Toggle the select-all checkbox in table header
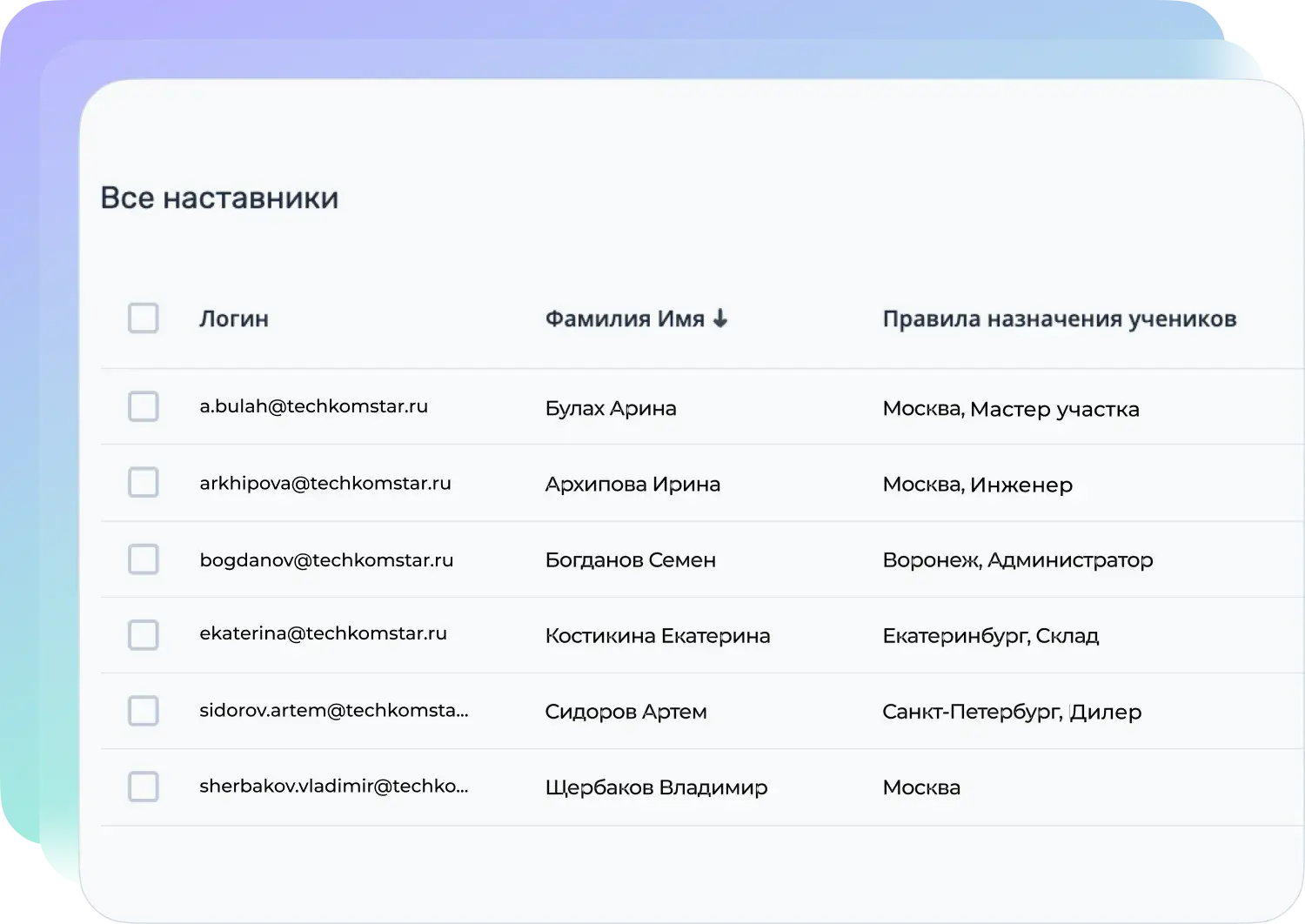The height and width of the screenshot is (924, 1305). [x=144, y=318]
